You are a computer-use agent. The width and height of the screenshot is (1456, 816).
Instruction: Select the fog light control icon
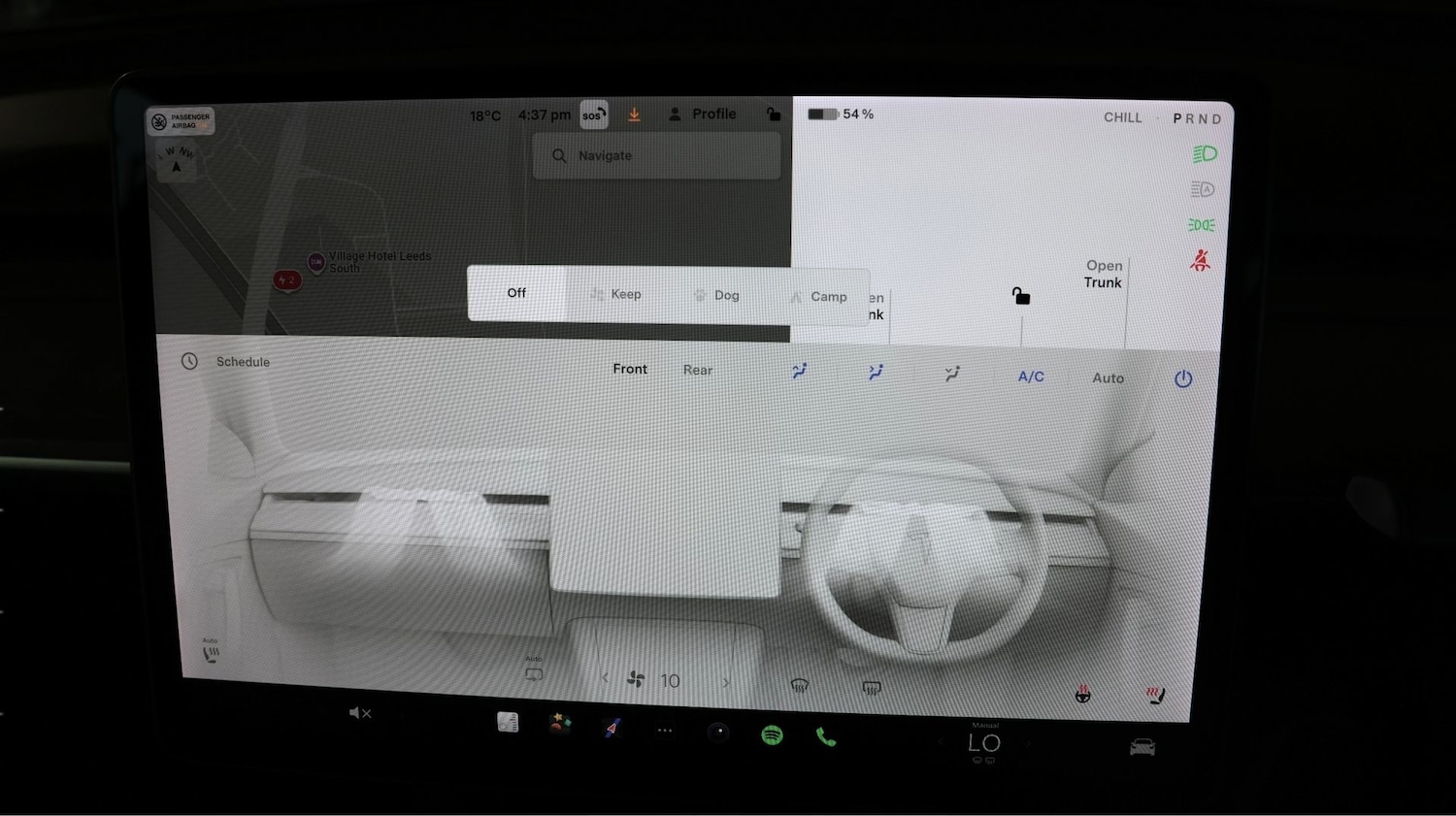(x=1201, y=224)
